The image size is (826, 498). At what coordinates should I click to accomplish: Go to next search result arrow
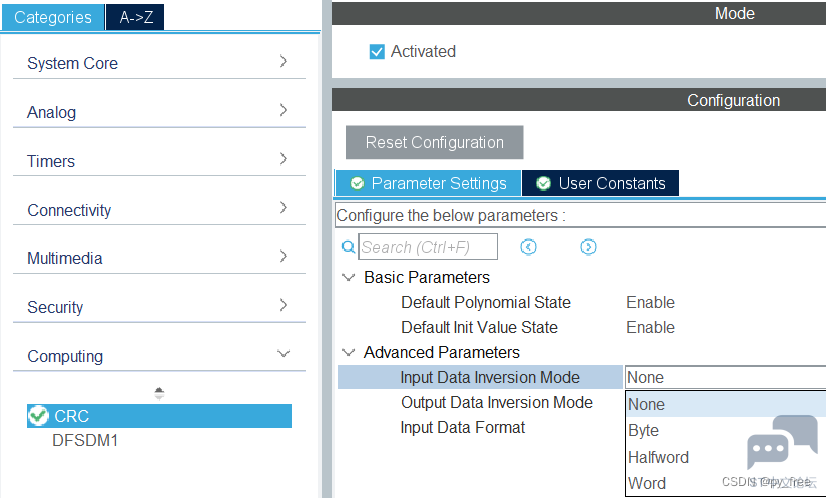pyautogui.click(x=588, y=247)
